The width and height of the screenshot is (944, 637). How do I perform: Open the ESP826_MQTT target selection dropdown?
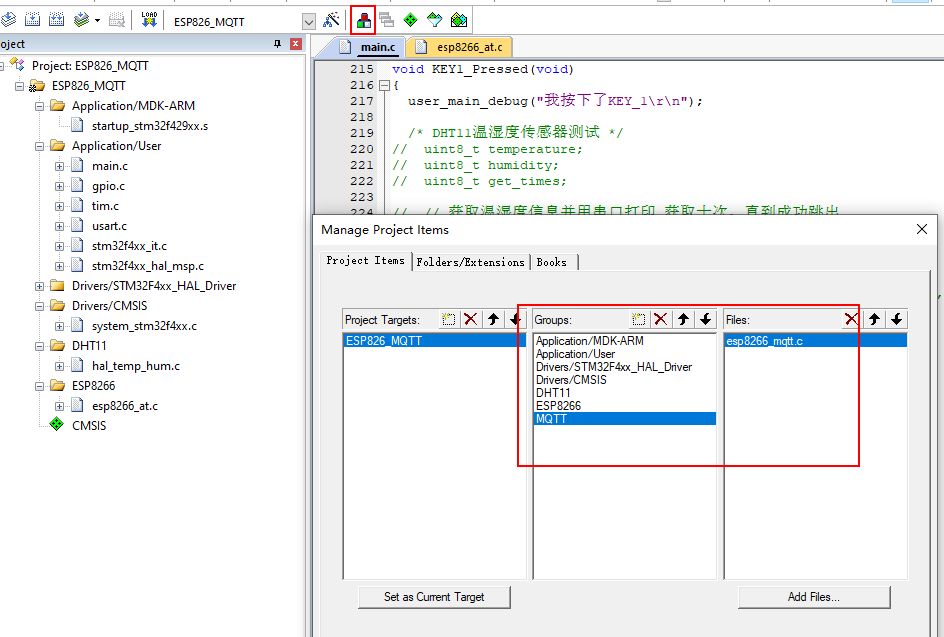tap(309, 22)
